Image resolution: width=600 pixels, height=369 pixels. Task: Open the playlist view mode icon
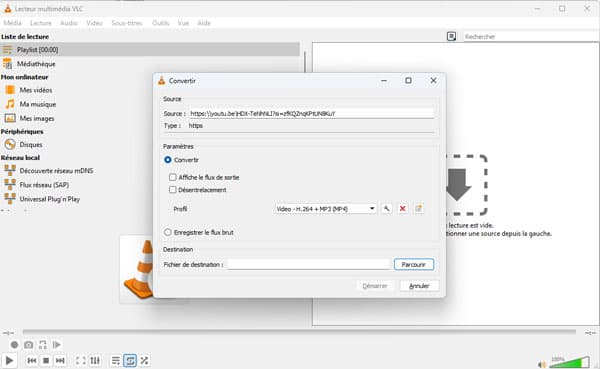click(452, 36)
